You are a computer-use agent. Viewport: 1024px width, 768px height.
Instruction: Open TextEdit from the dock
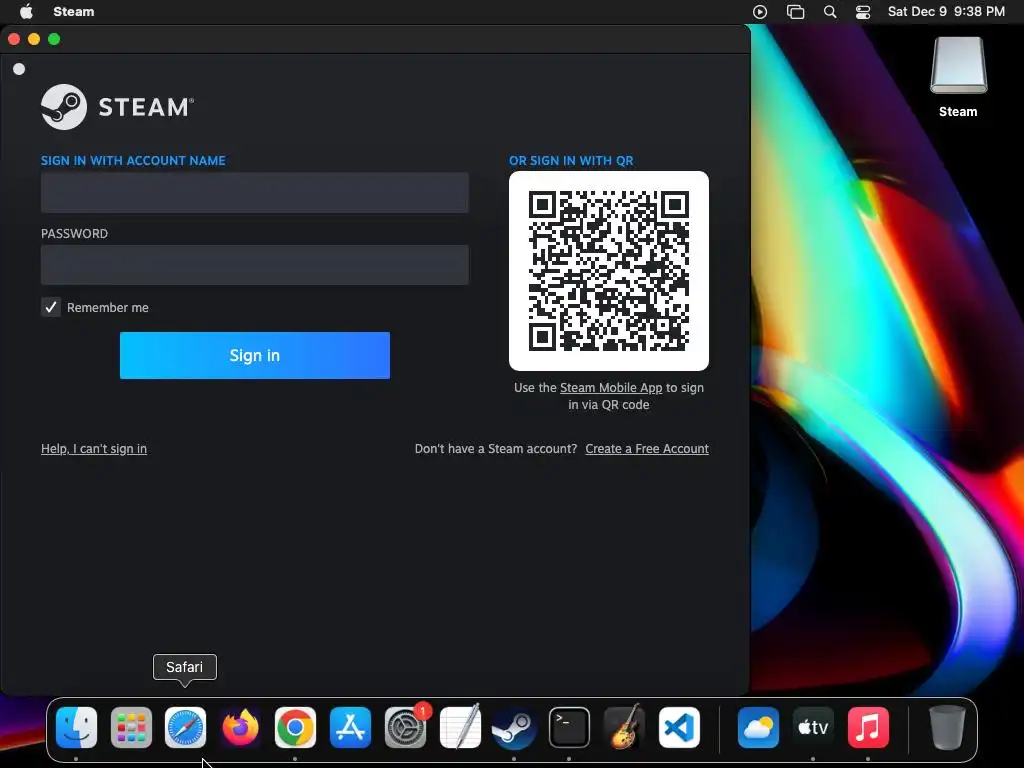pos(460,728)
